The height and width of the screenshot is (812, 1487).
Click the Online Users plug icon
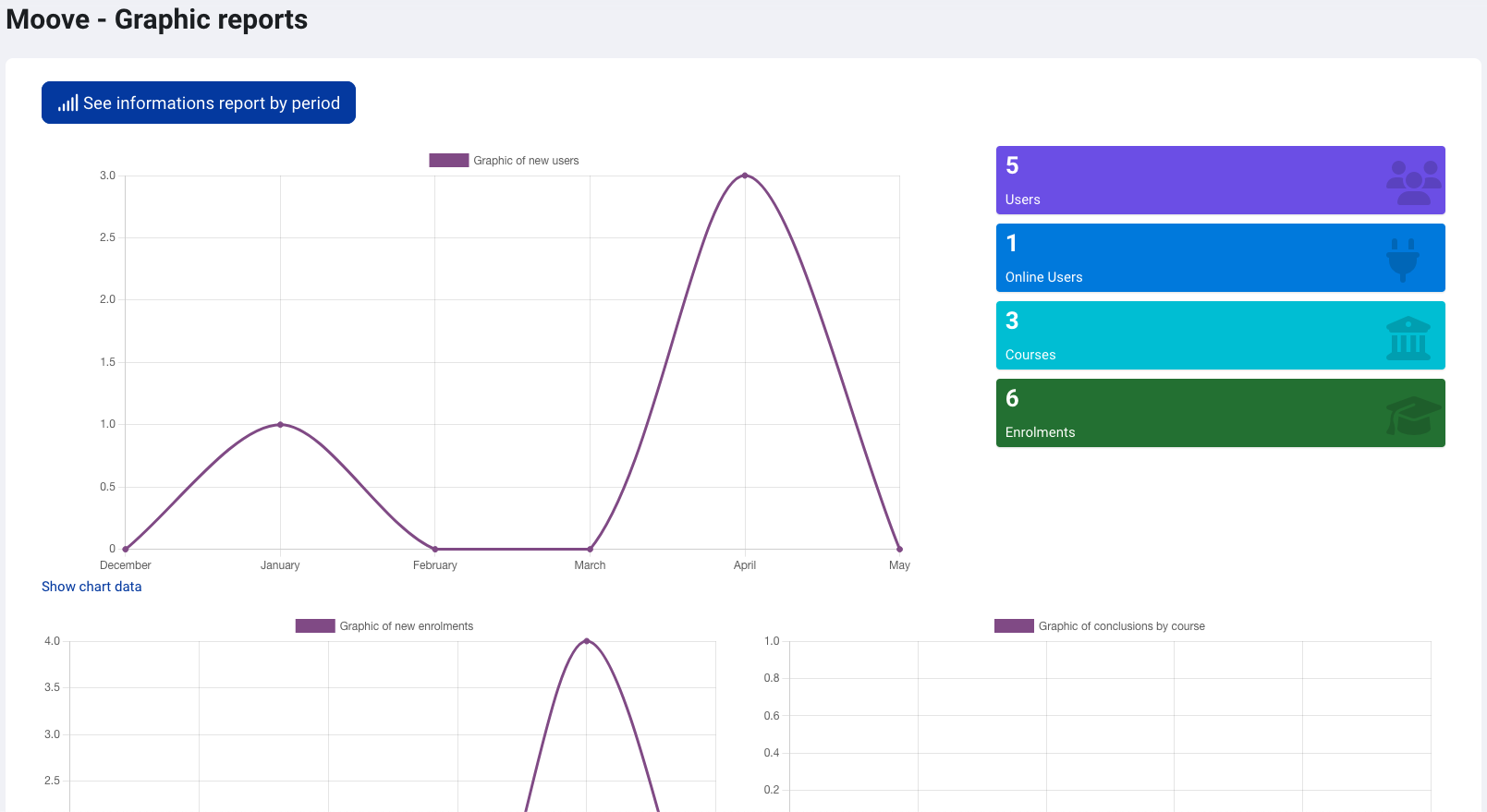click(1403, 260)
